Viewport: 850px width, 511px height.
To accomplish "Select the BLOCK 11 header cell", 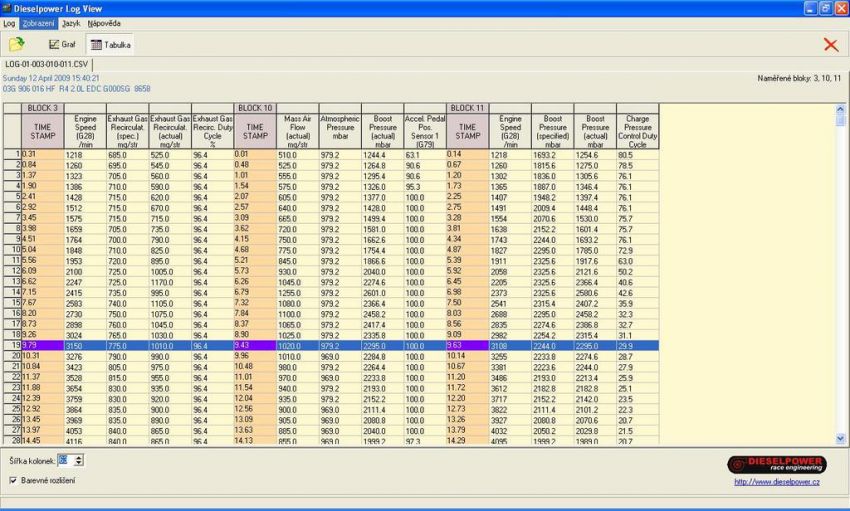I will point(467,108).
